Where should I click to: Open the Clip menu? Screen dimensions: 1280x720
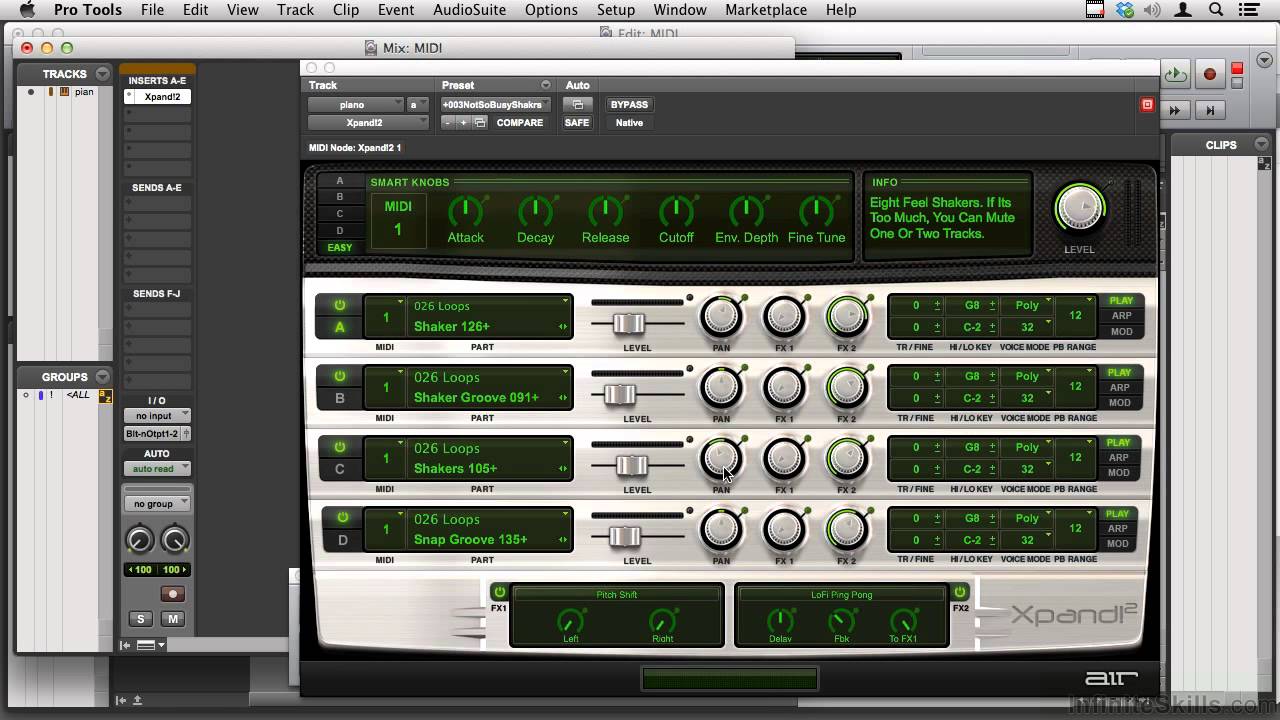click(x=346, y=10)
